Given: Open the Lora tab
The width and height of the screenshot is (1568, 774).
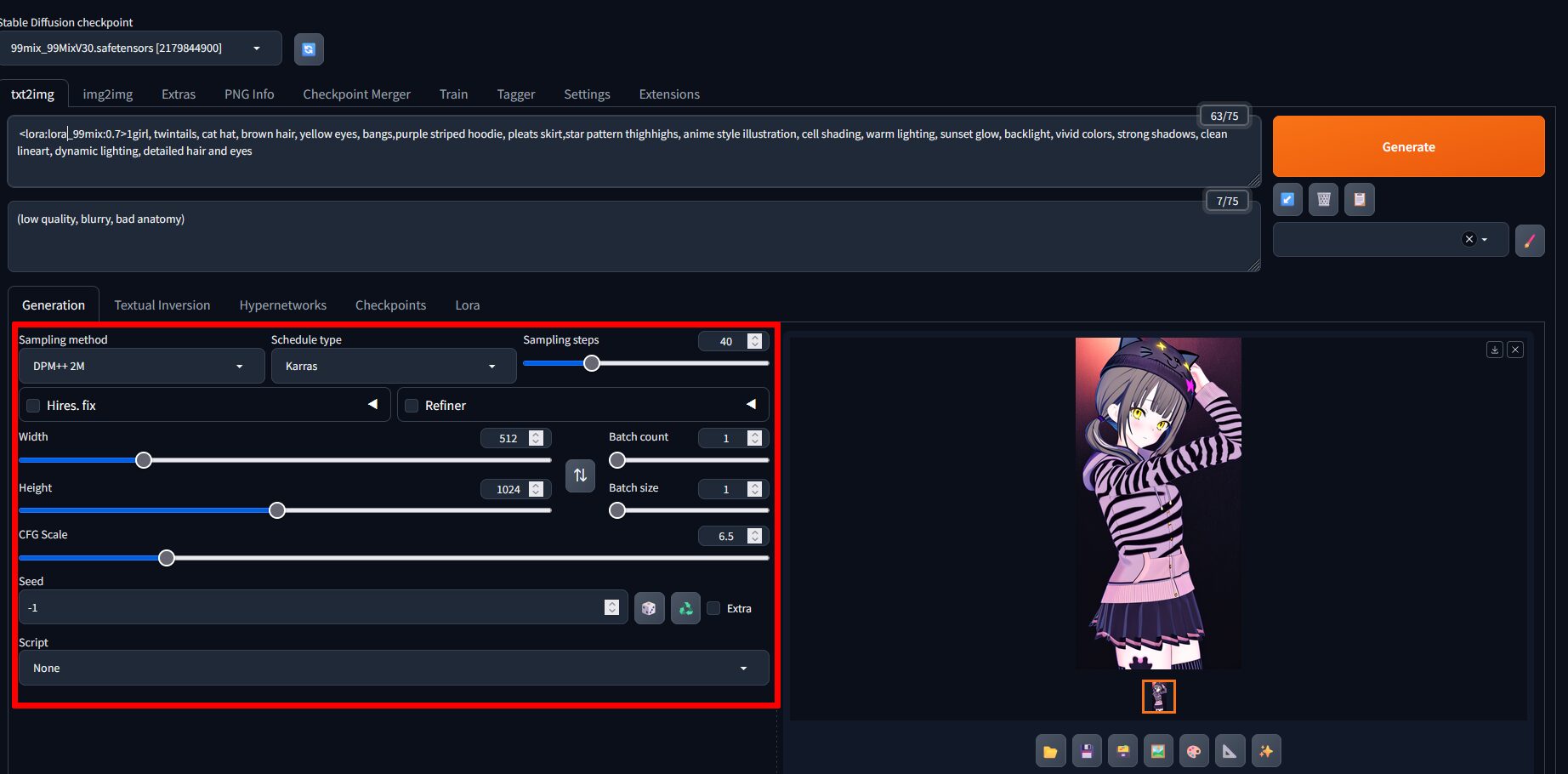Looking at the screenshot, I should [467, 305].
